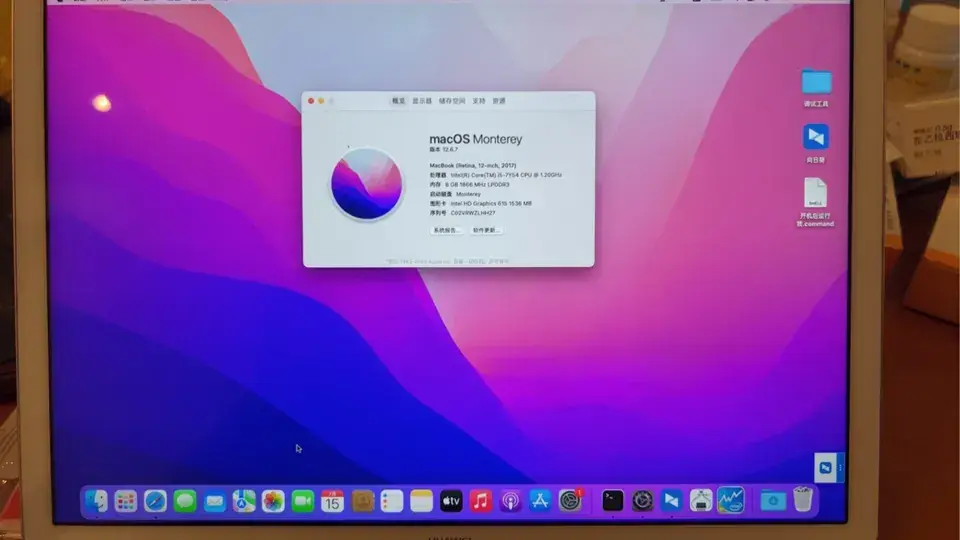Open Calendar showing 15 in dock
The height and width of the screenshot is (540, 960).
(332, 501)
